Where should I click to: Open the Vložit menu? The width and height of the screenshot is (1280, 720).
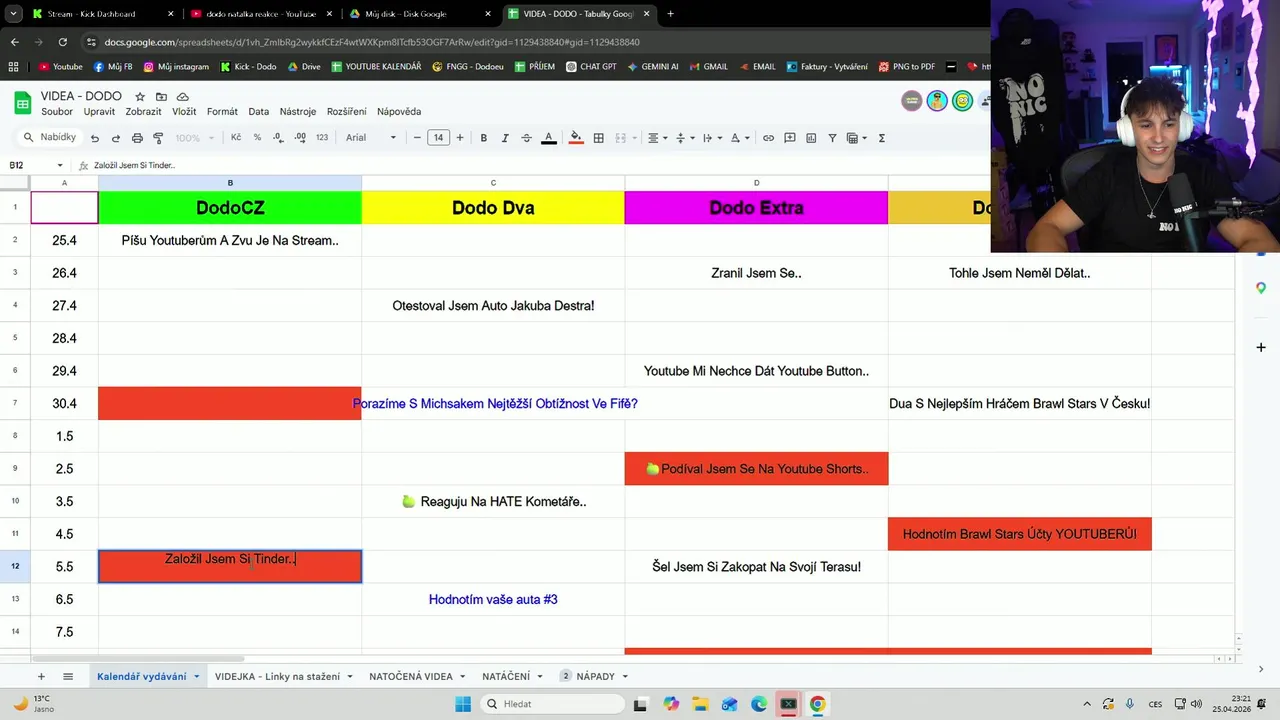184,112
